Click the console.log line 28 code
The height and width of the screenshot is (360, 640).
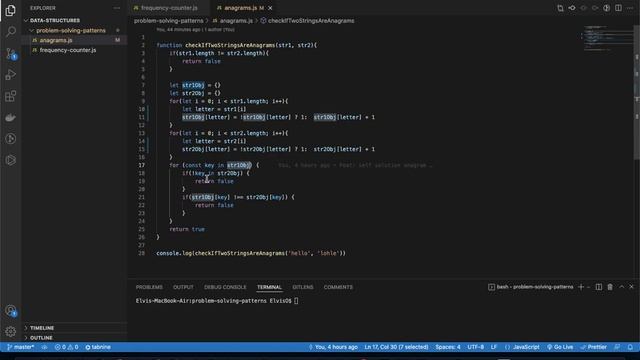coord(251,253)
